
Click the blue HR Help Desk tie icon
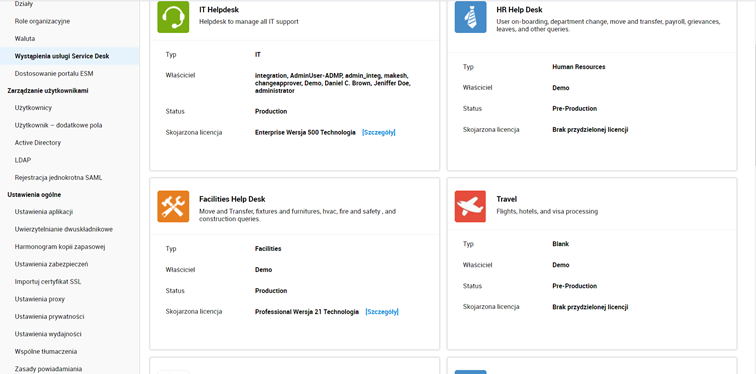point(471,17)
